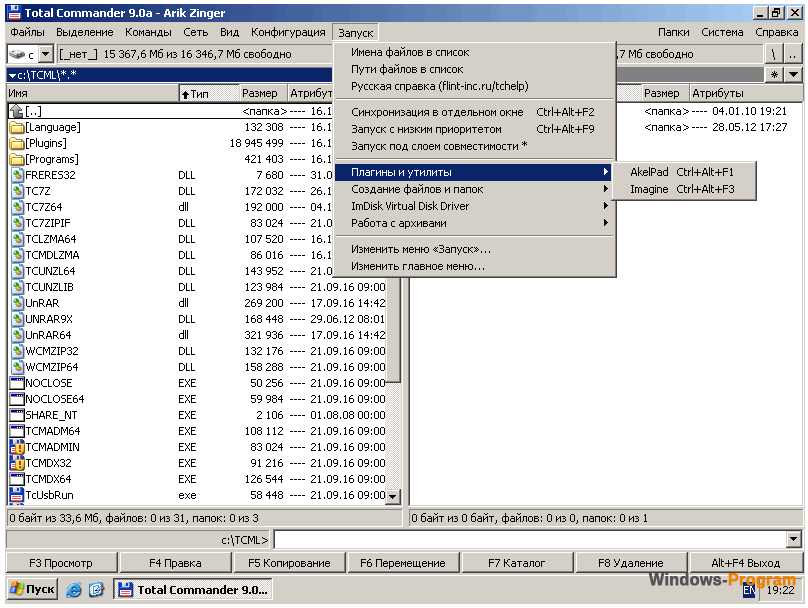Click the right panel parent directory button
The width and height of the screenshot is (808, 608).
click(793, 54)
